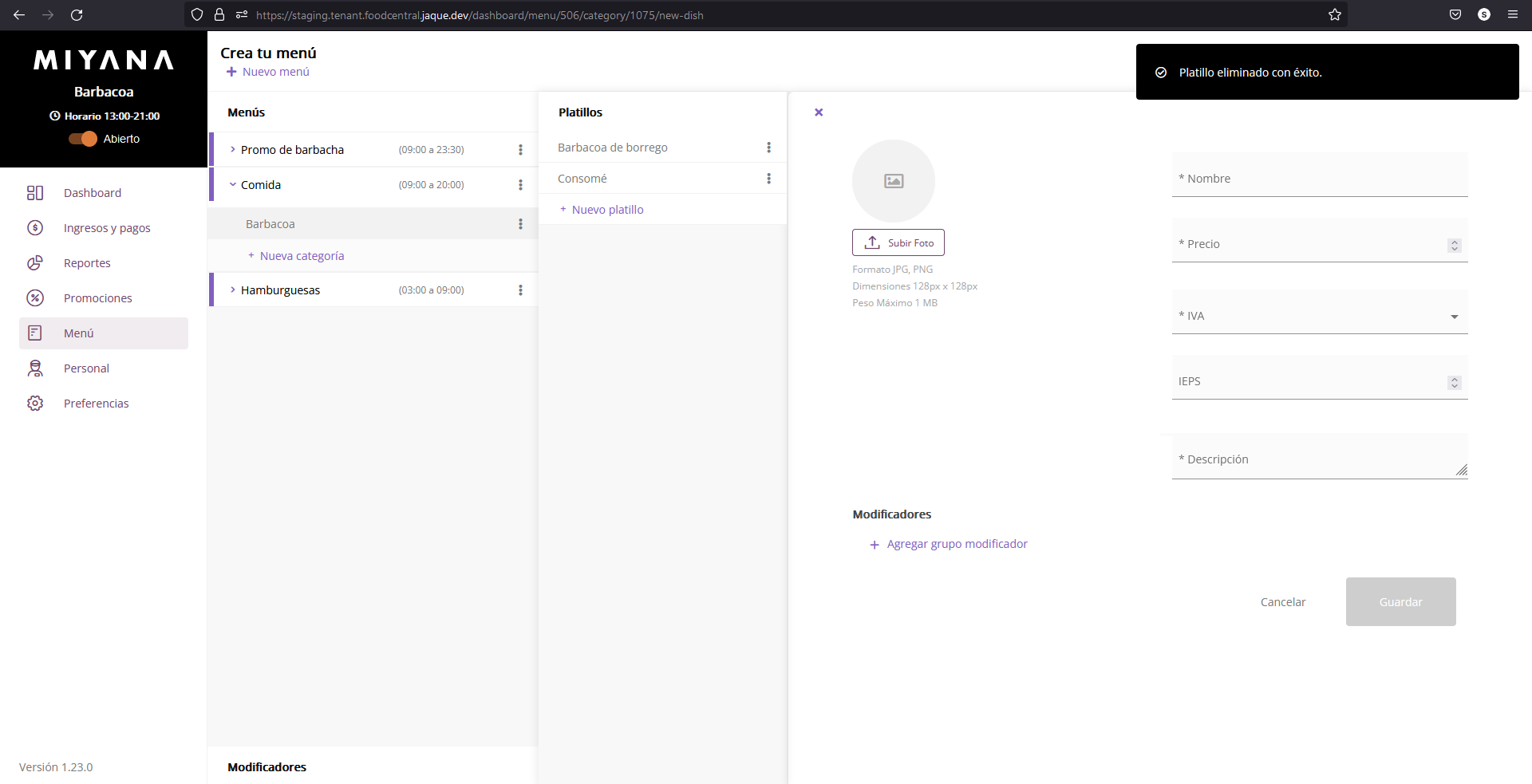This screenshot has width=1532, height=784.
Task: Open Dashboard in the sidebar
Action: click(104, 193)
